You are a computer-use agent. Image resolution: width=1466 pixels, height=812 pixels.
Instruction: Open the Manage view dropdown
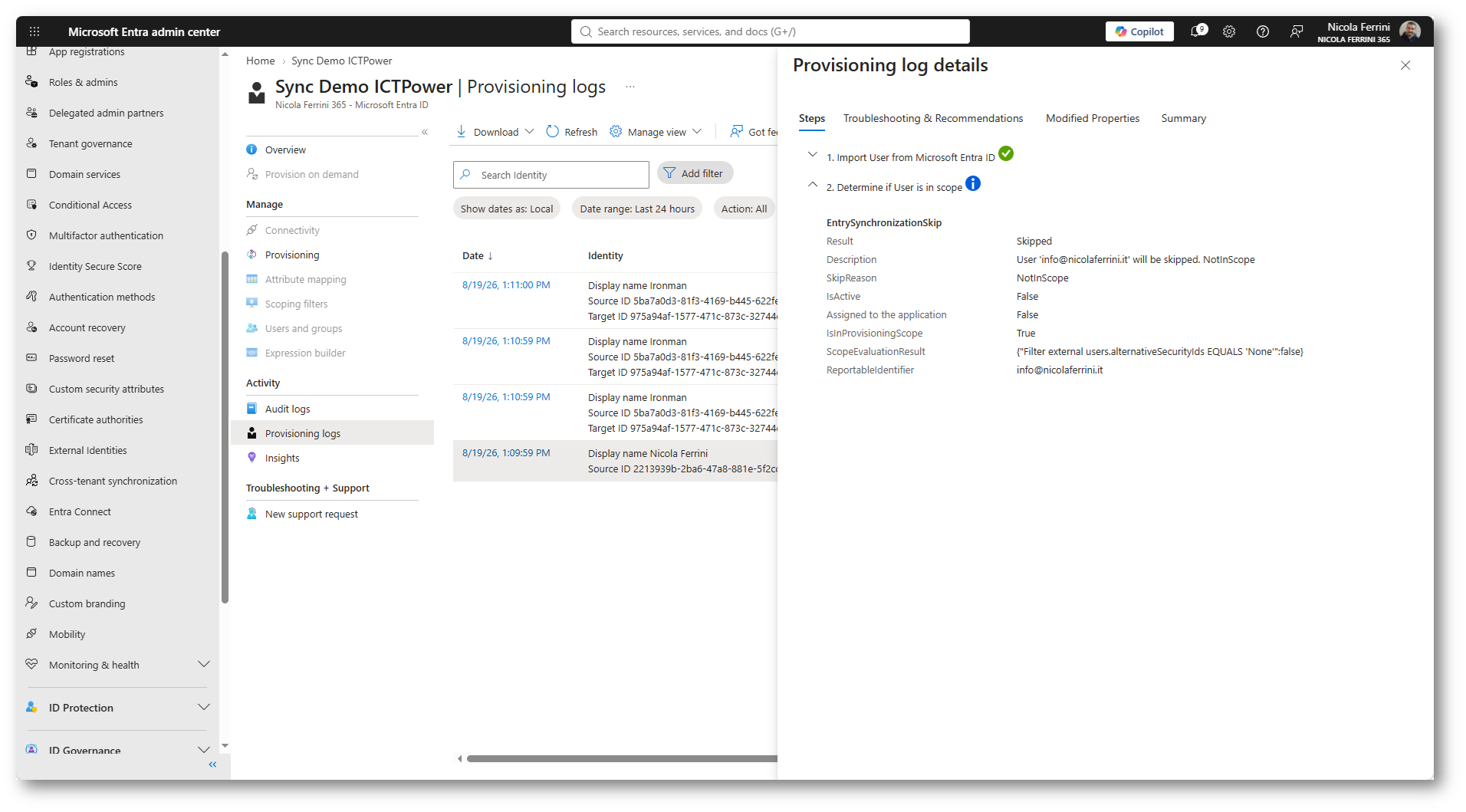pos(656,132)
